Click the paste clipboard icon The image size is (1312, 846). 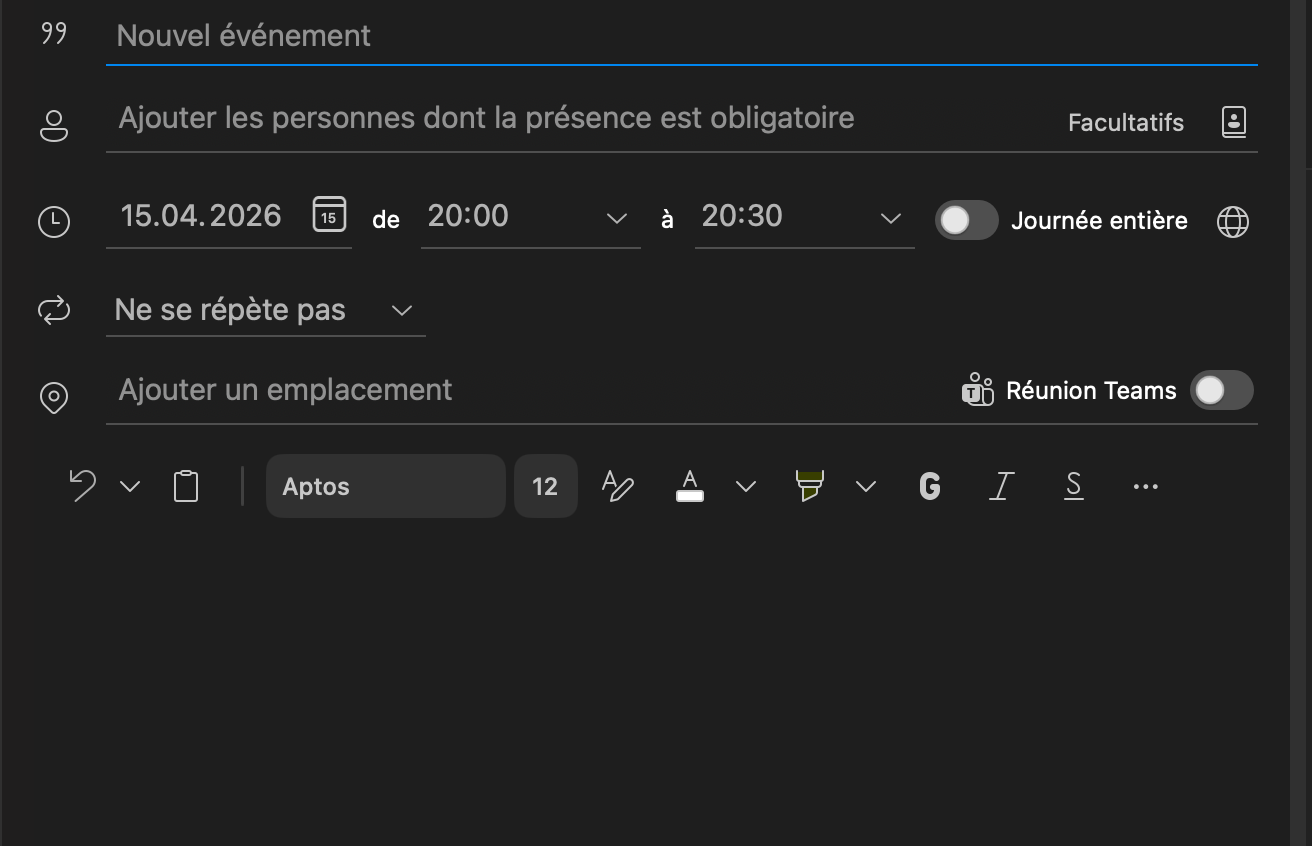click(x=186, y=486)
